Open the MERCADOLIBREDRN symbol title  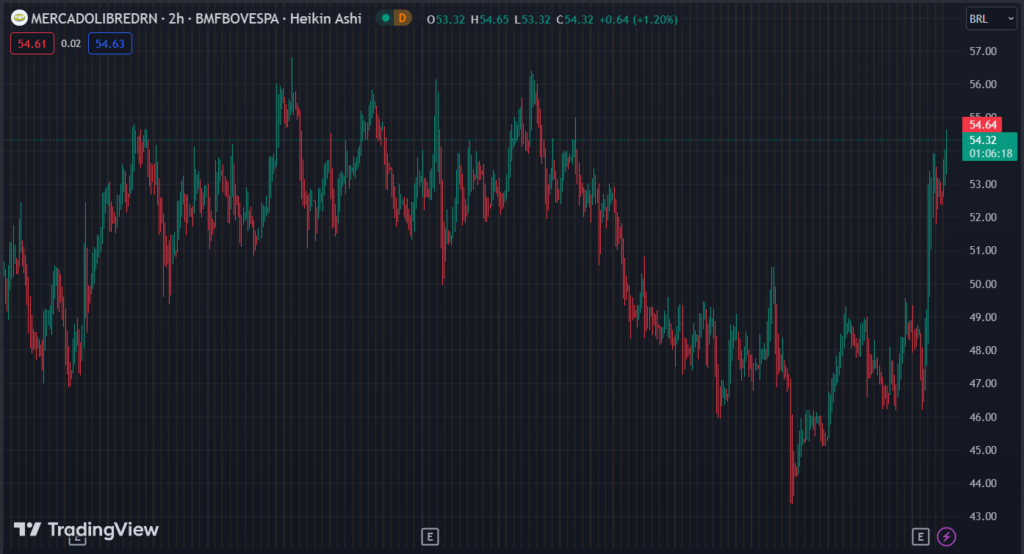[94, 19]
